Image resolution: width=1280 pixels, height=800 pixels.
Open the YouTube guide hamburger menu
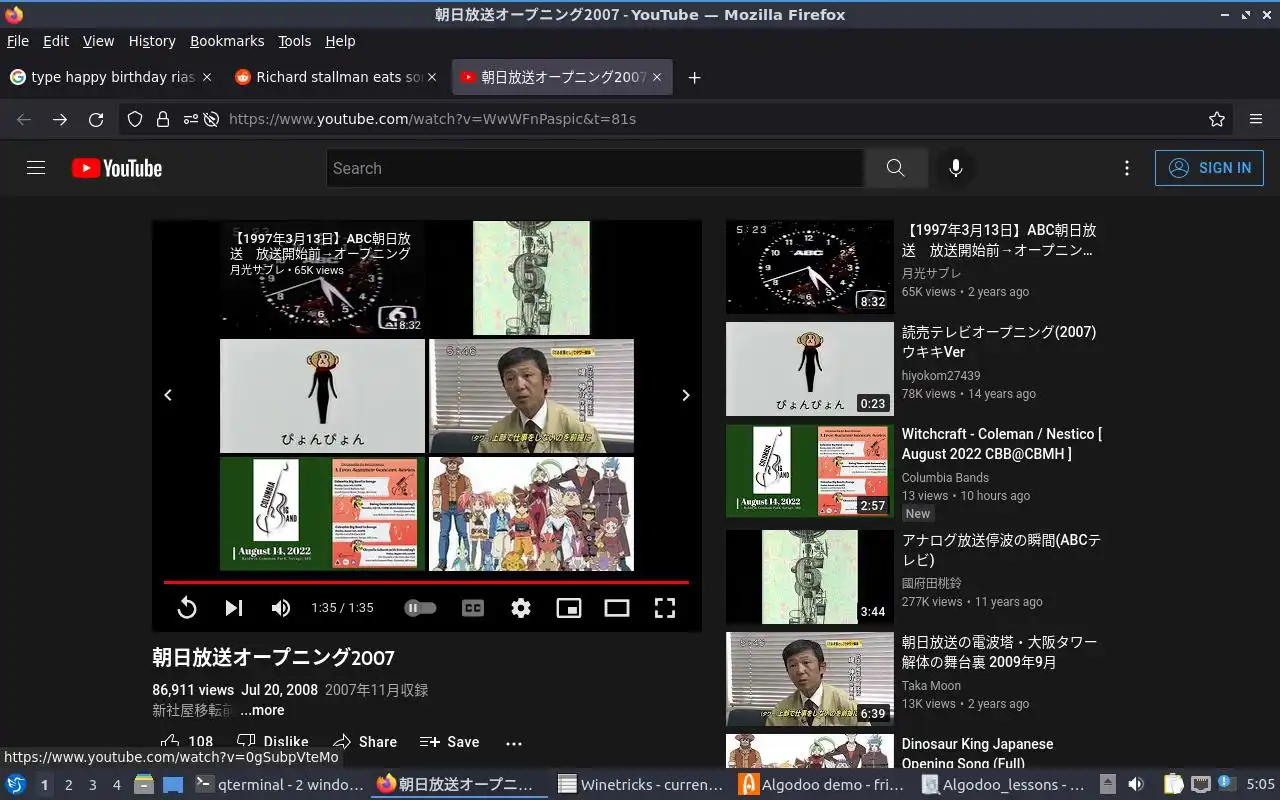click(36, 168)
